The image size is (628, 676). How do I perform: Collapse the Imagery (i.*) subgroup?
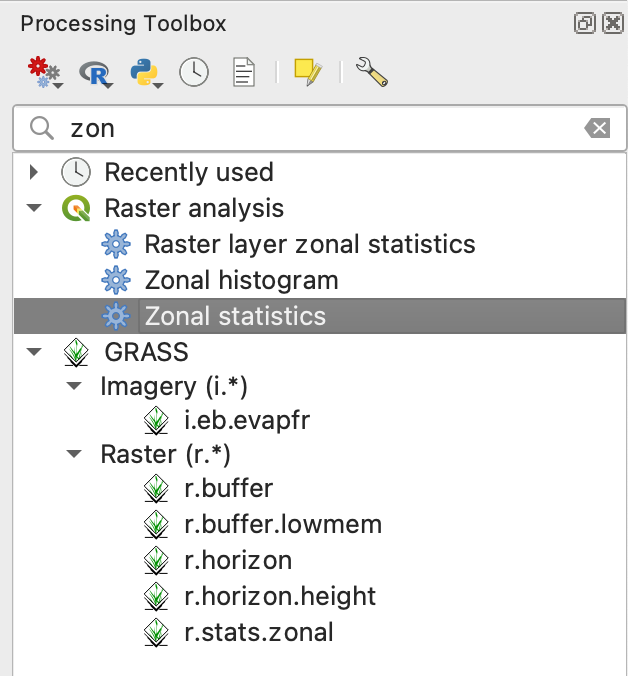click(74, 387)
